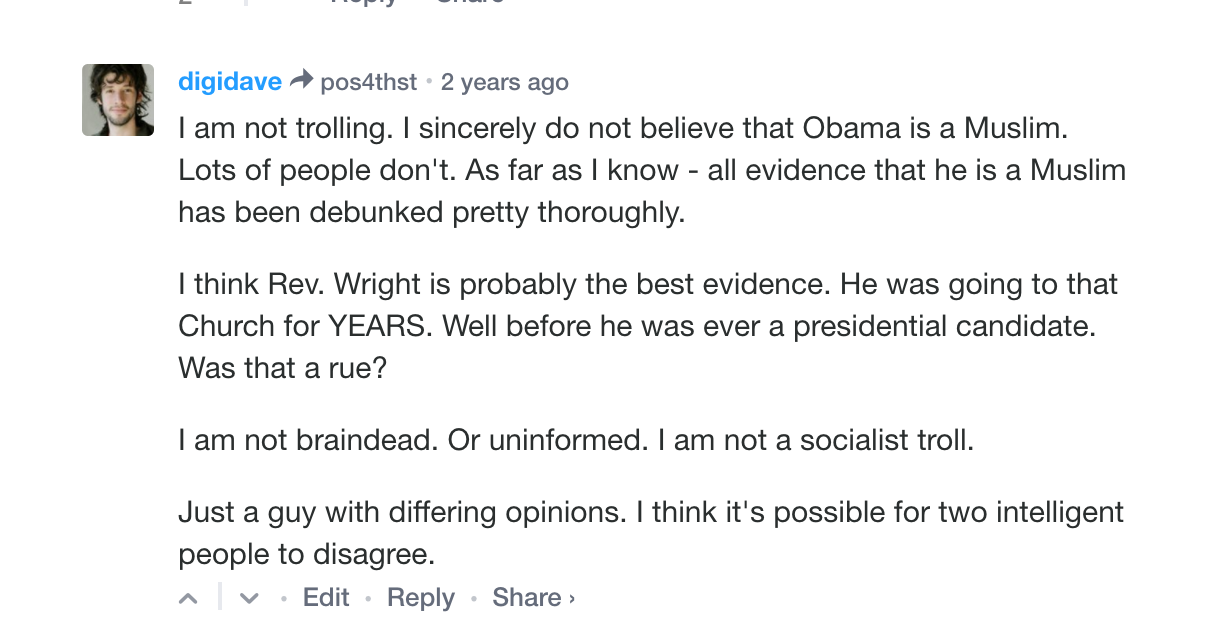Click the last line "people to disagree."
Viewport: 1218px width, 630px height.
[x=307, y=555]
